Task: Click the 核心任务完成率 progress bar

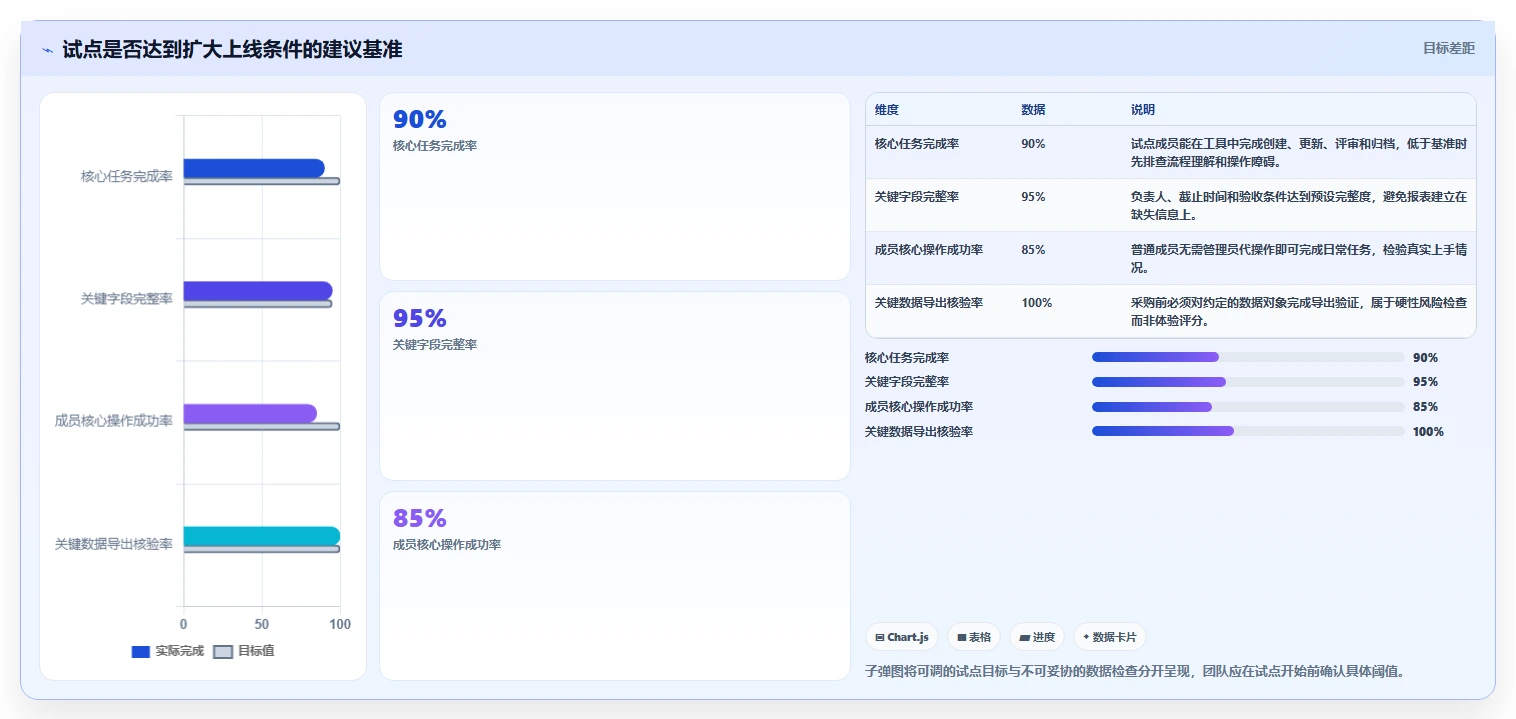Action: pyautogui.click(x=1248, y=357)
